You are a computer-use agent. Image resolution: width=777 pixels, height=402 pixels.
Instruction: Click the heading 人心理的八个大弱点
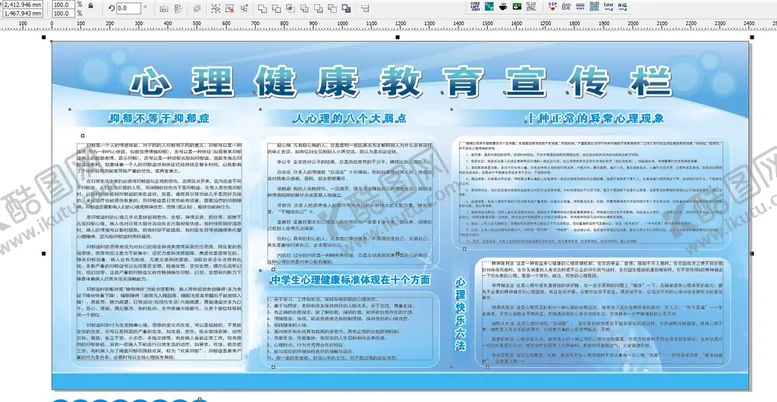pyautogui.click(x=349, y=118)
